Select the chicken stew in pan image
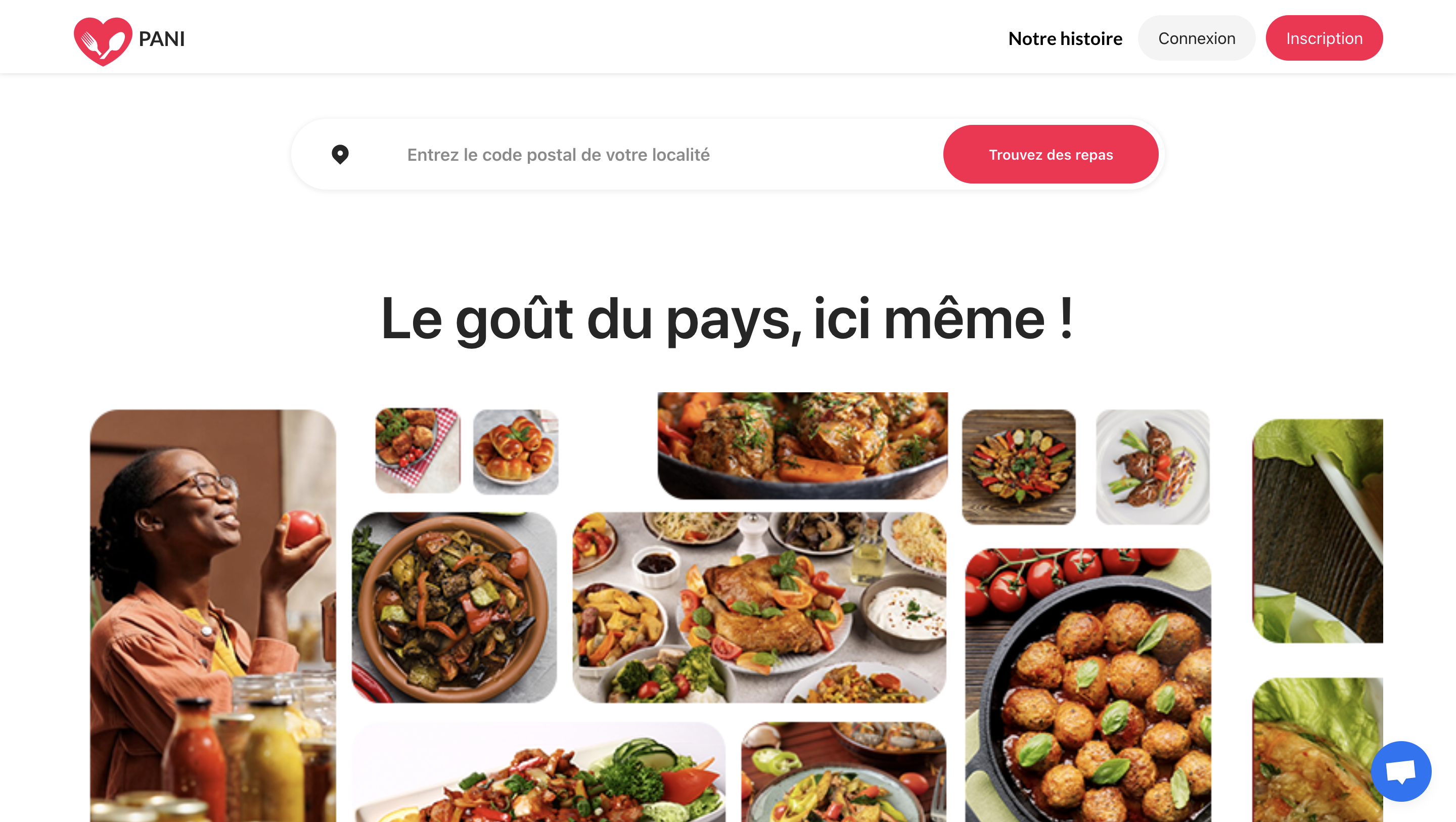Image resolution: width=1456 pixels, height=822 pixels. coord(803,445)
